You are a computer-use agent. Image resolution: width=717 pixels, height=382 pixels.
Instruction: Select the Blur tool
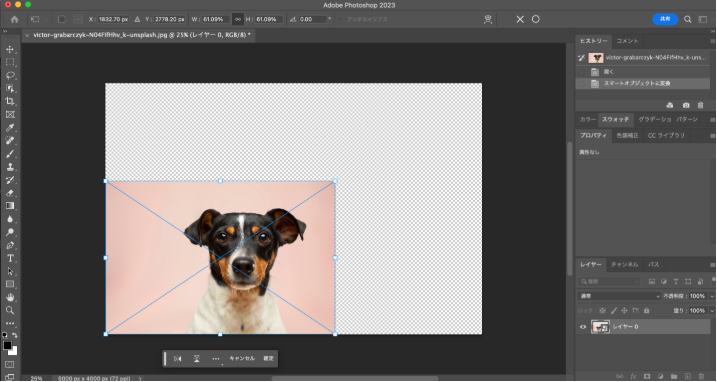coord(10,219)
